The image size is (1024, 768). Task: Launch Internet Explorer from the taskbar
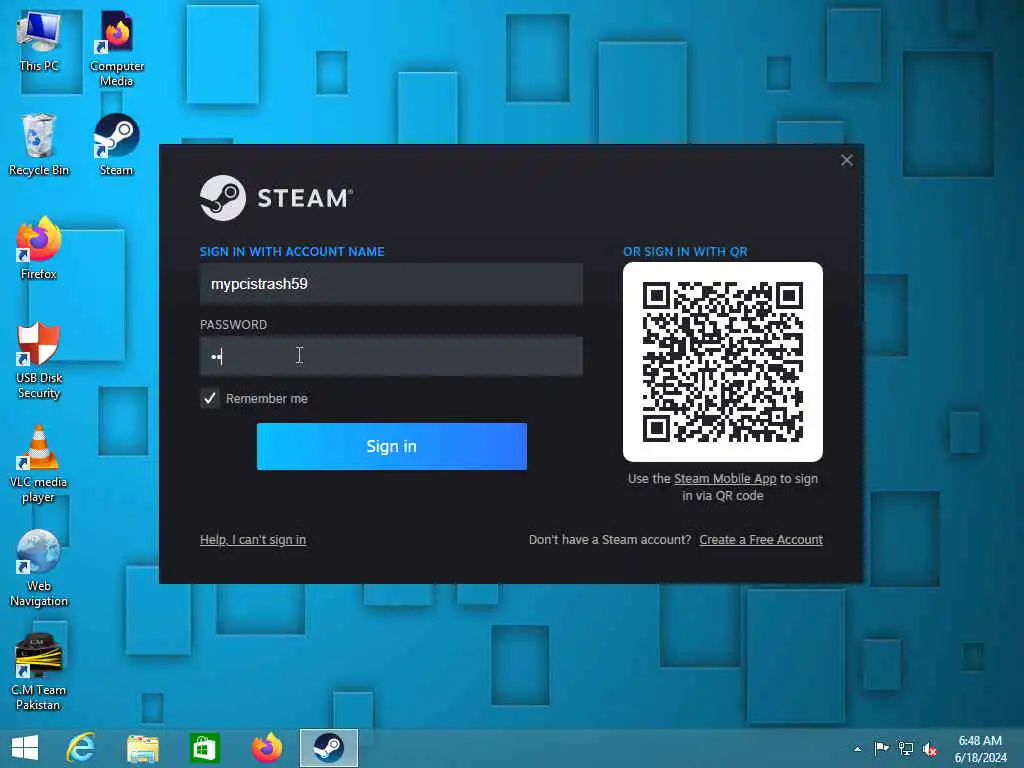(x=81, y=748)
